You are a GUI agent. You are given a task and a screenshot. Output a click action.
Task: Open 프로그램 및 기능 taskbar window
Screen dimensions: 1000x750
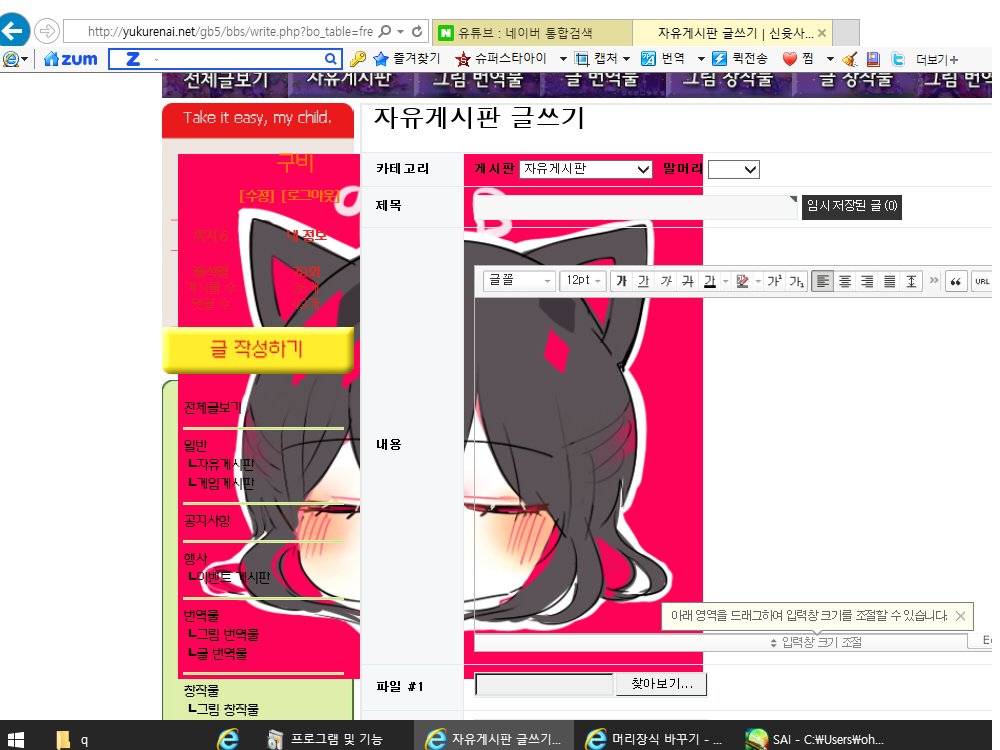pos(325,739)
